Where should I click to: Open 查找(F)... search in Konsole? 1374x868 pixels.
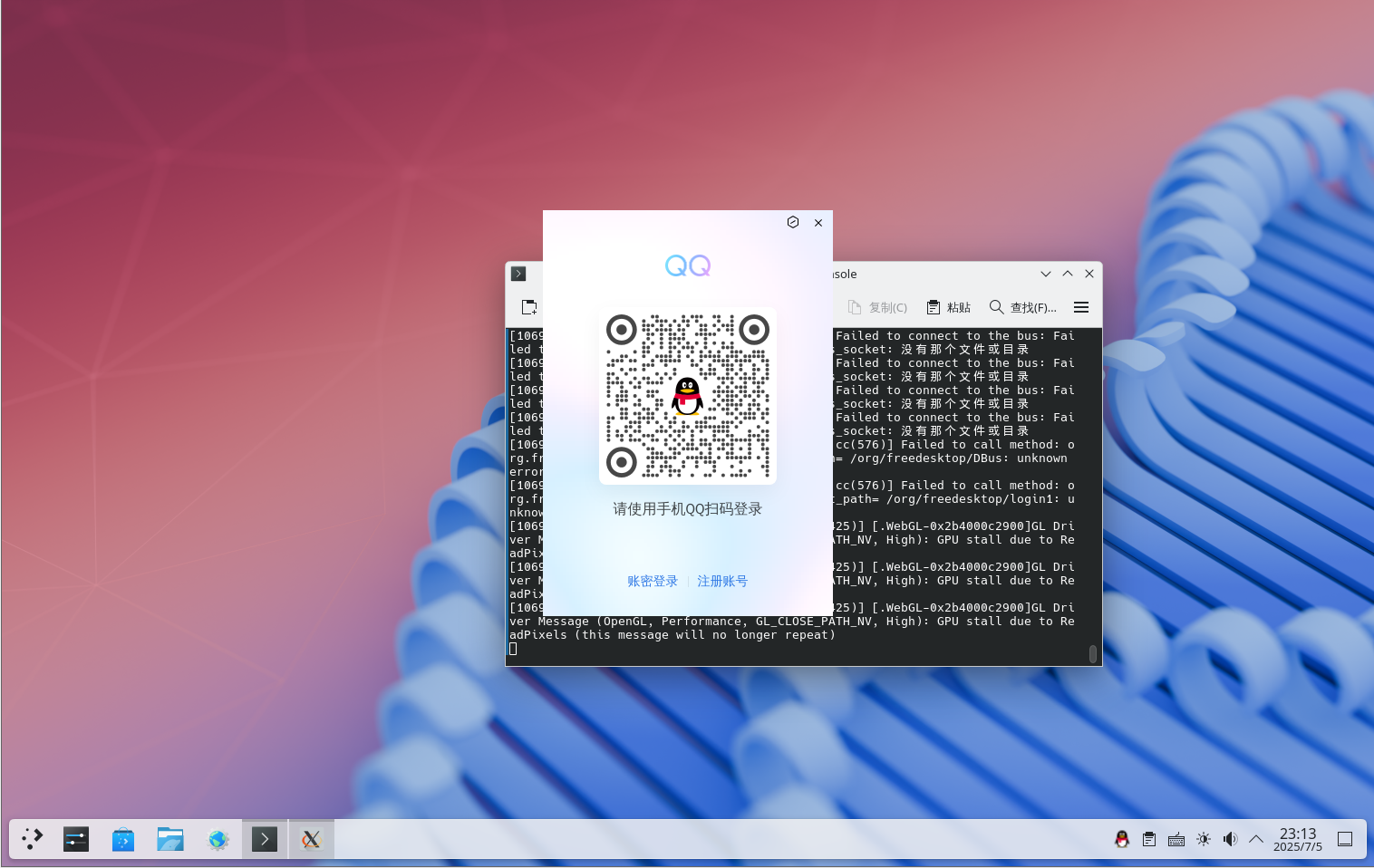(x=1023, y=307)
